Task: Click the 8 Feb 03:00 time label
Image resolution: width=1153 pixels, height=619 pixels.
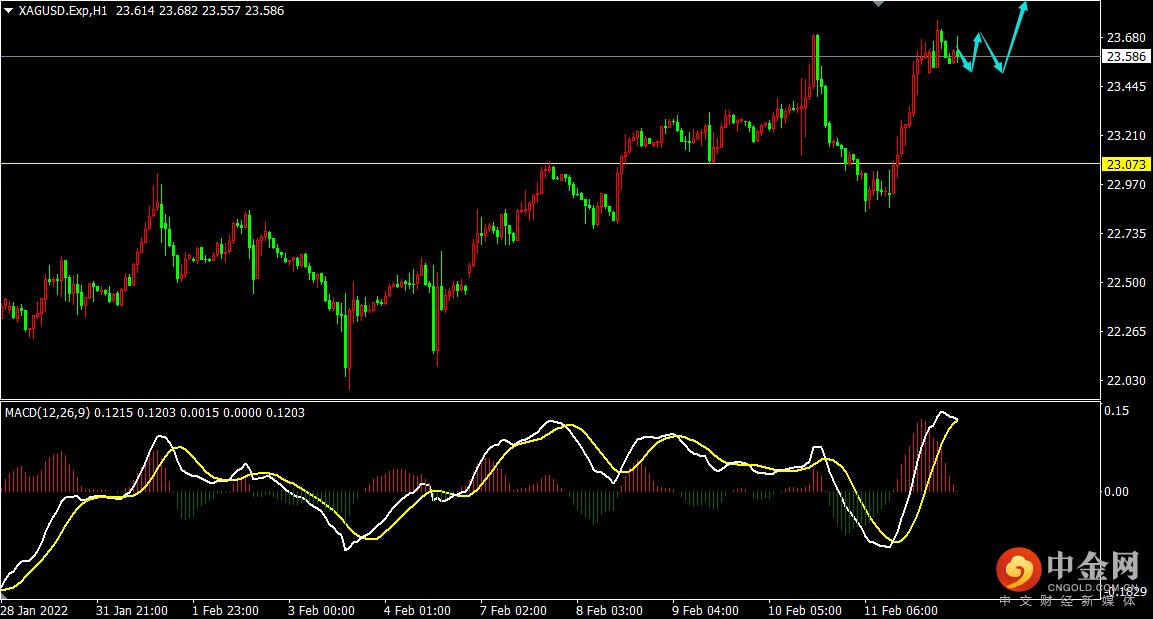Action: click(609, 611)
